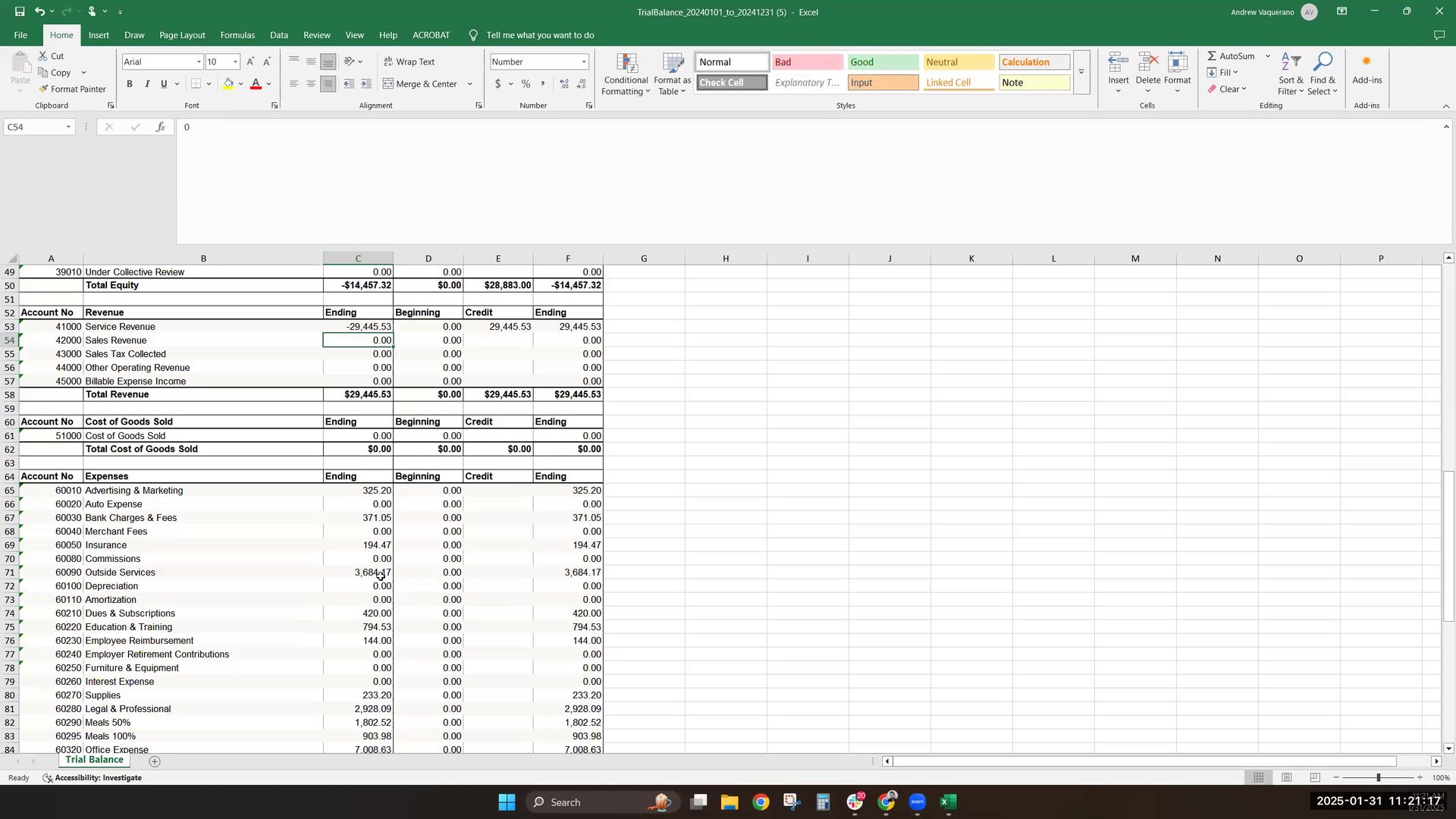Viewport: 1456px width, 819px height.
Task: Switch to the Page Layout tab
Action: coord(182,35)
